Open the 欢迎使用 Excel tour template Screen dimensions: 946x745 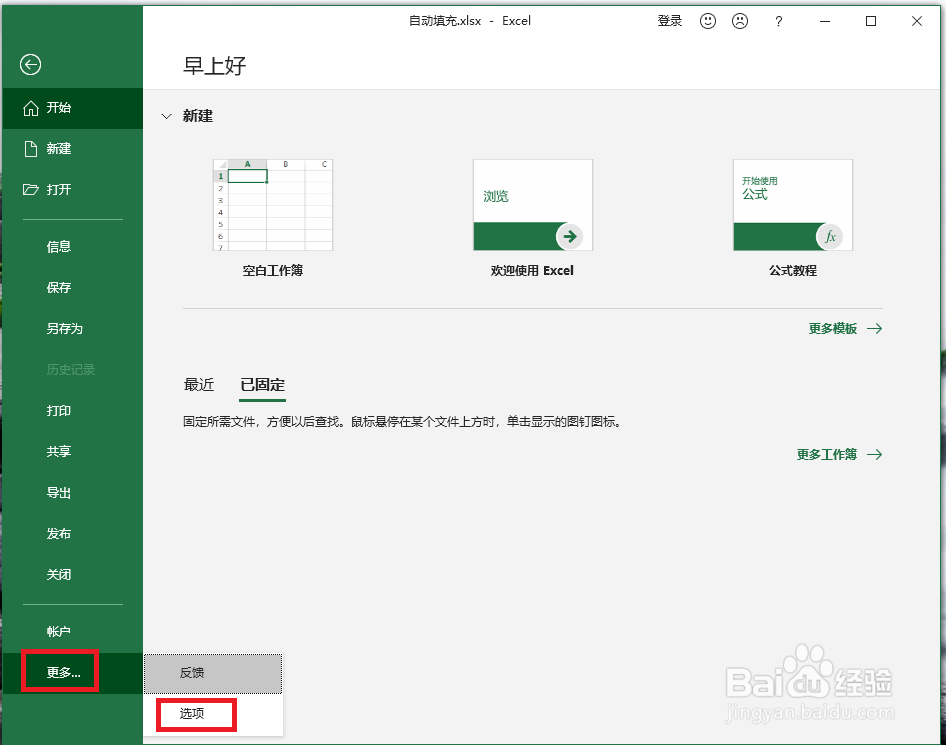[x=533, y=205]
